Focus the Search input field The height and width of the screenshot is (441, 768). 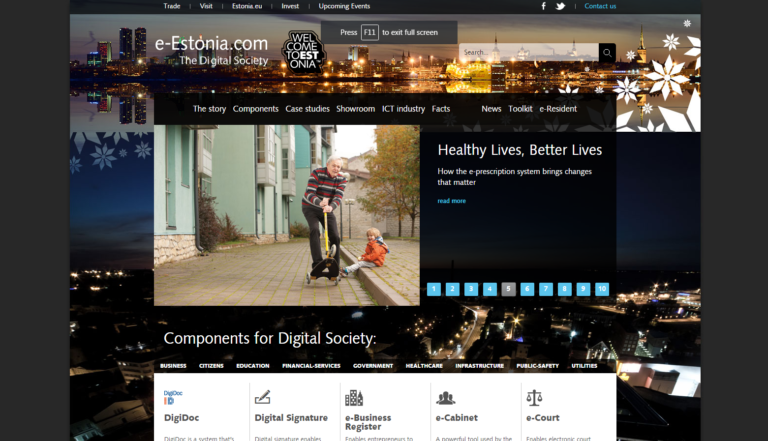click(x=529, y=52)
